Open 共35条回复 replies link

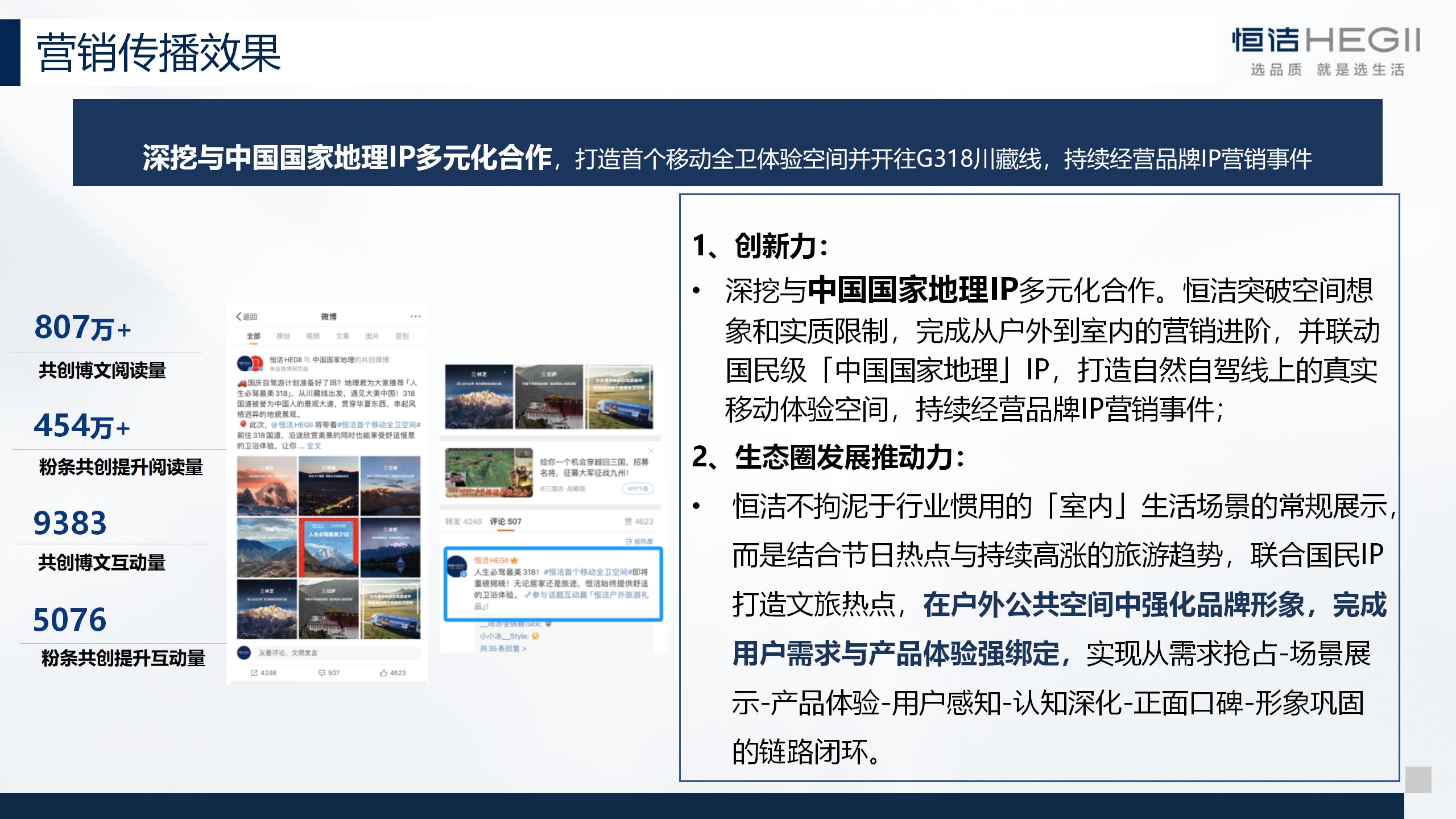click(x=503, y=648)
